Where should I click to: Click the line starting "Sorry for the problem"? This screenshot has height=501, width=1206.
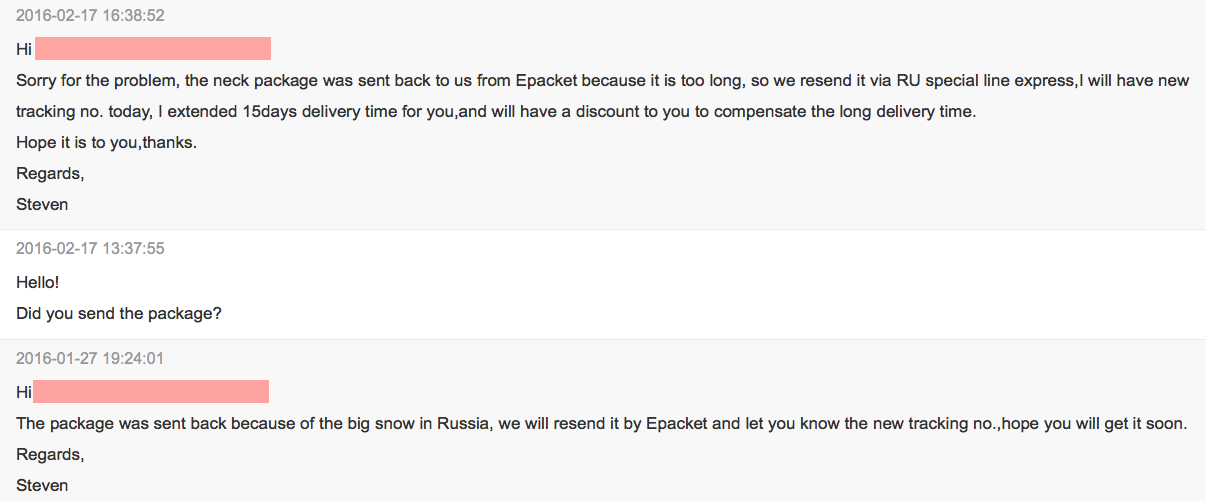pos(602,80)
